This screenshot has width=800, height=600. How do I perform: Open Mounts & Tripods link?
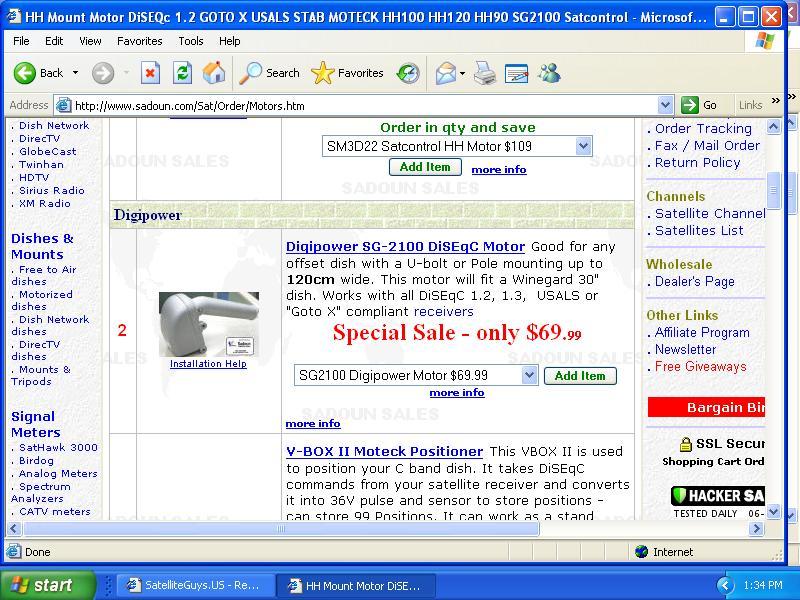point(41,376)
